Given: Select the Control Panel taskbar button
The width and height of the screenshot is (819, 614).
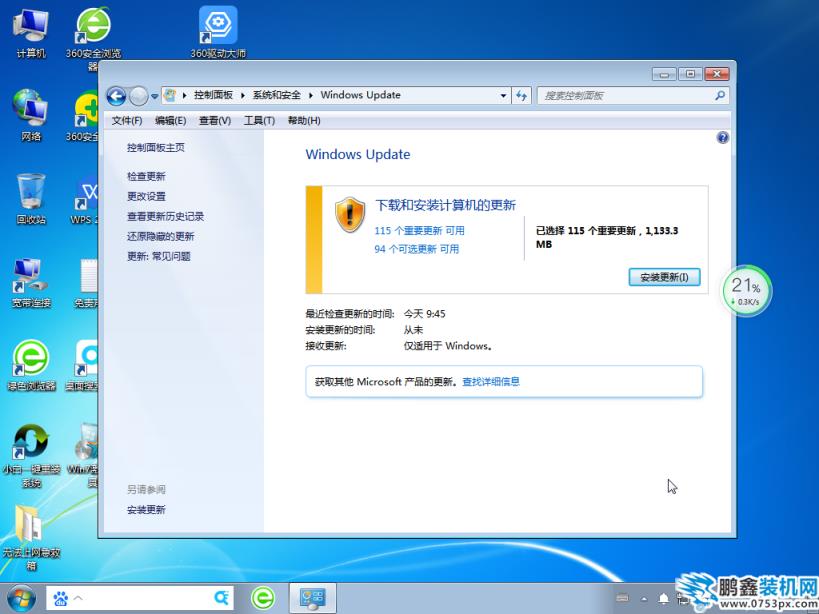Looking at the screenshot, I should point(312,598).
